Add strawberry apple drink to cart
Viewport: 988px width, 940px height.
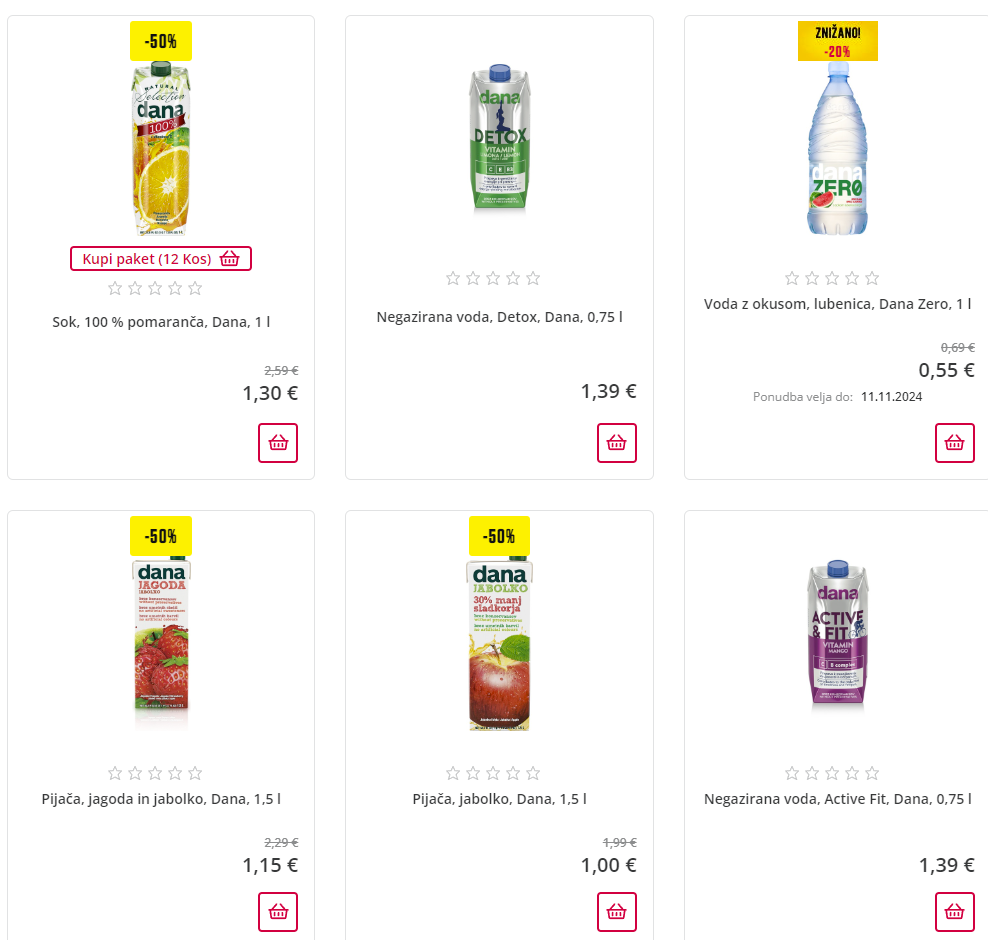pos(278,912)
